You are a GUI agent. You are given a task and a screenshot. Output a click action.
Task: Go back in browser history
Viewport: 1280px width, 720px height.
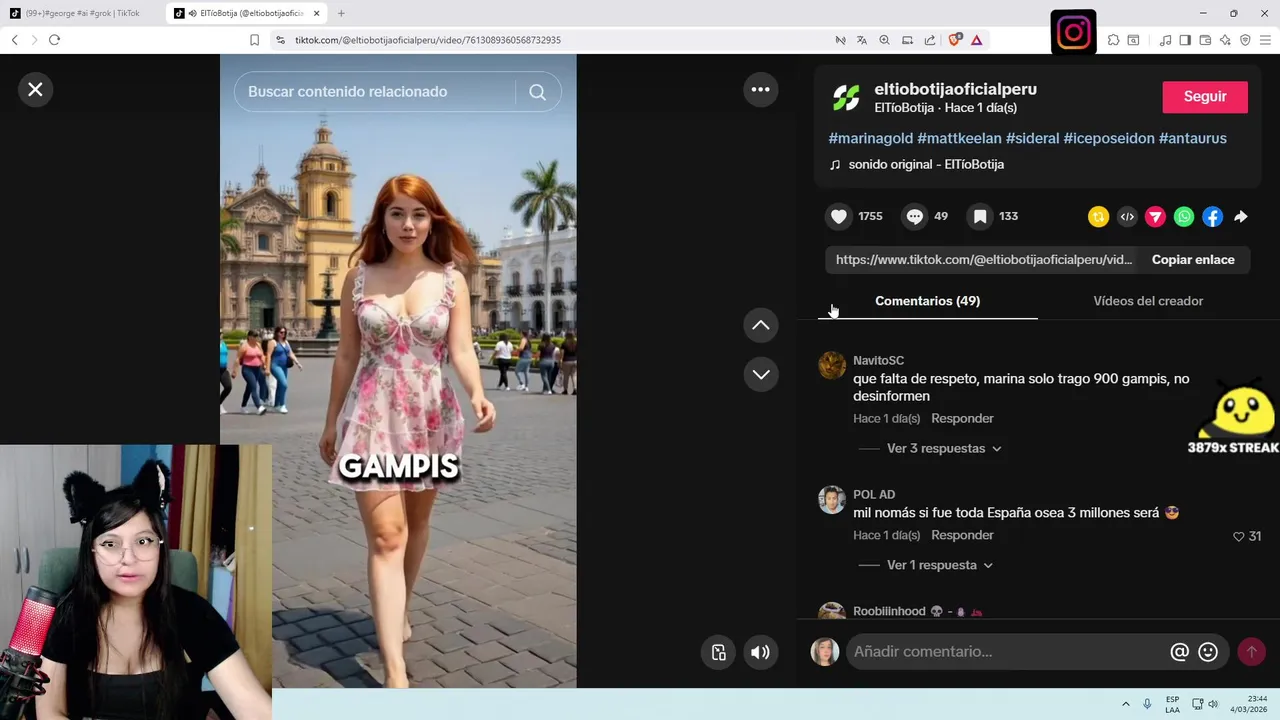[x=14, y=40]
